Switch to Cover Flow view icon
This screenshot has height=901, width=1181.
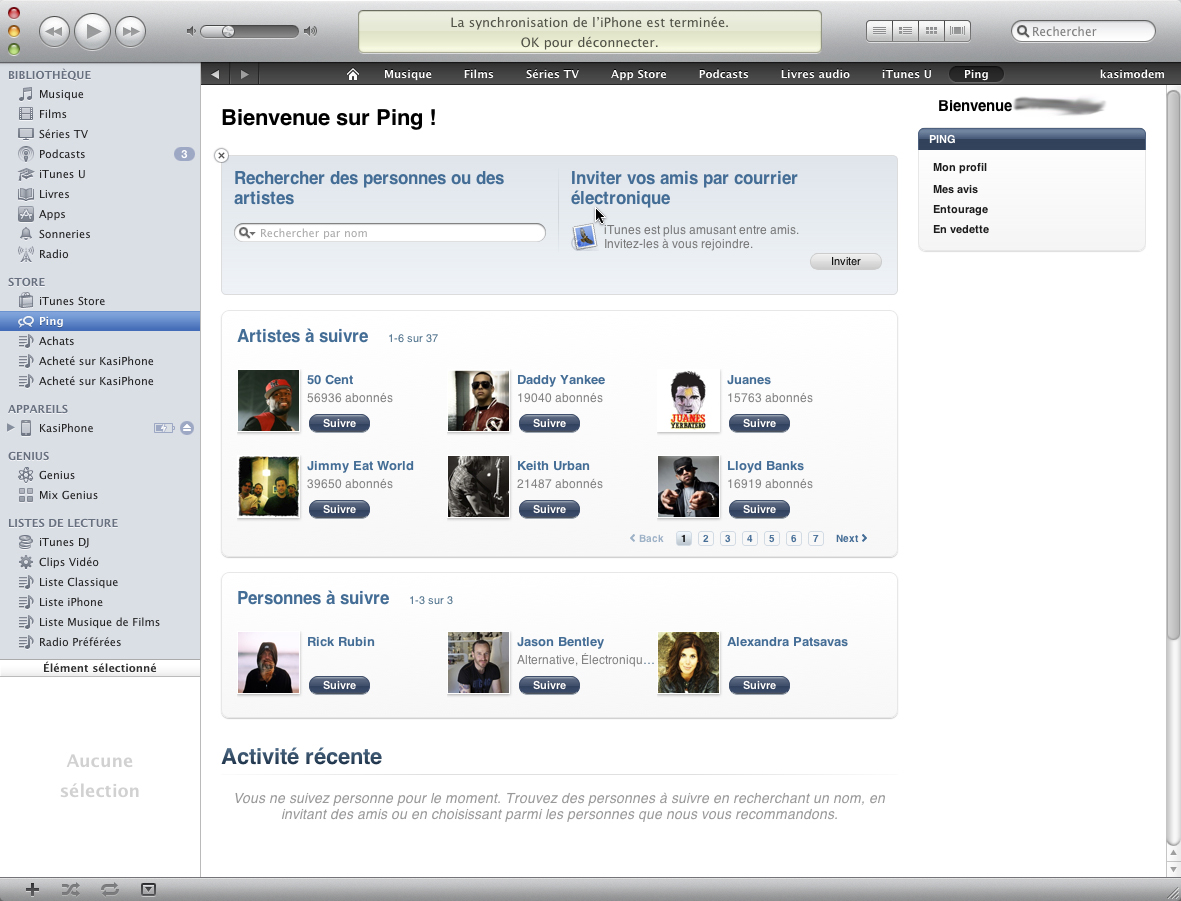tap(957, 31)
